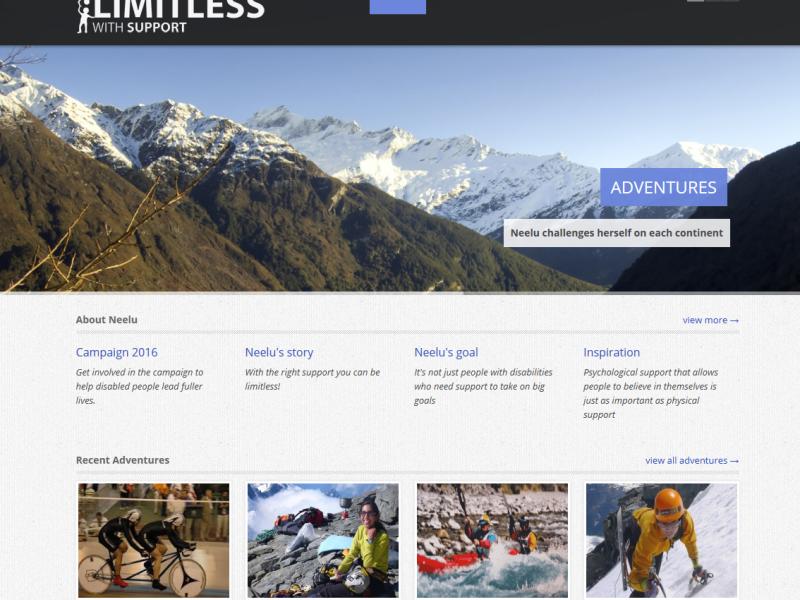Open the ice climber with orange helmet thumbnail
The width and height of the screenshot is (800, 600).
click(x=661, y=540)
